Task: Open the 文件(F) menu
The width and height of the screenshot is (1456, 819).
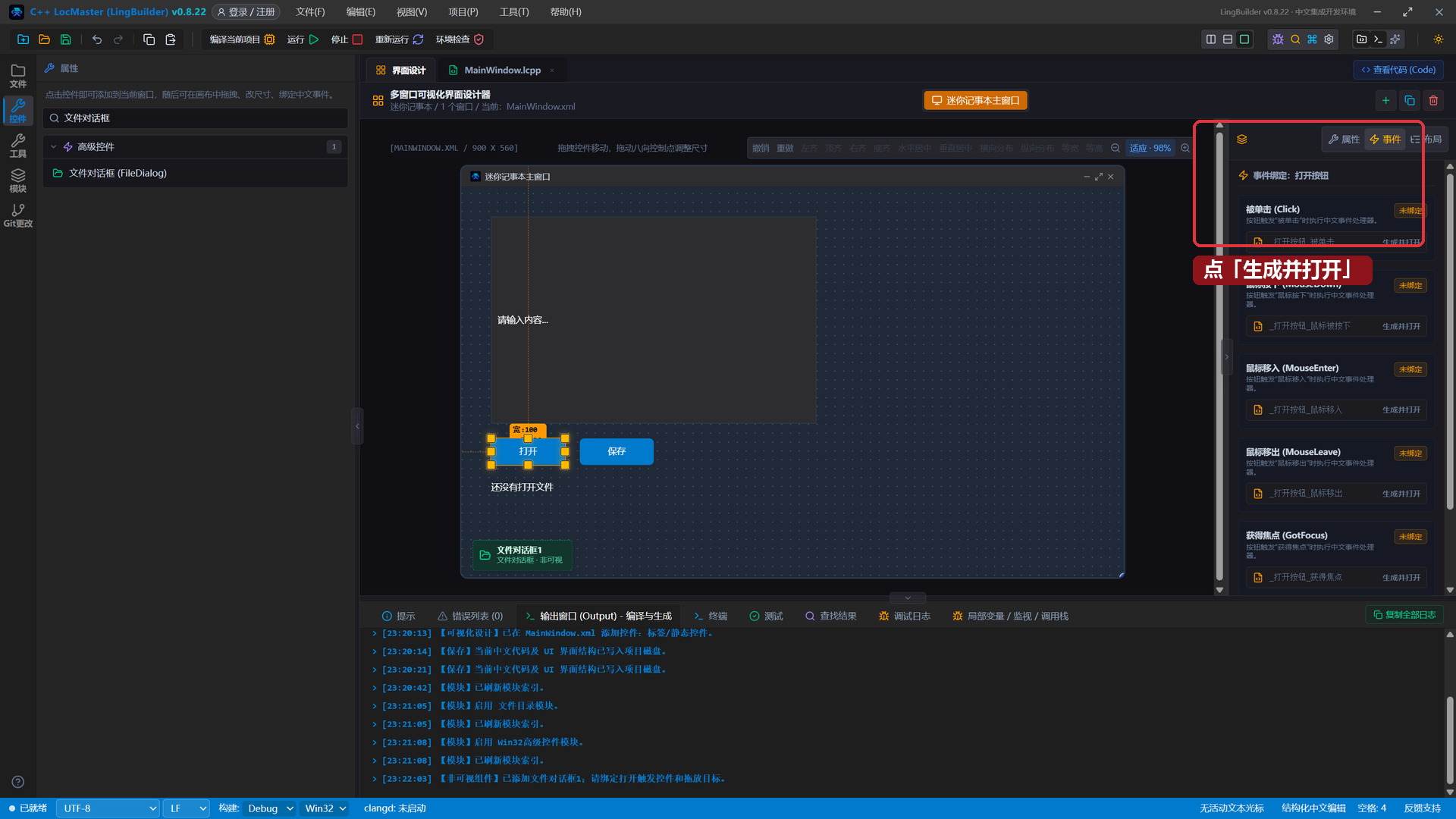Action: tap(310, 12)
